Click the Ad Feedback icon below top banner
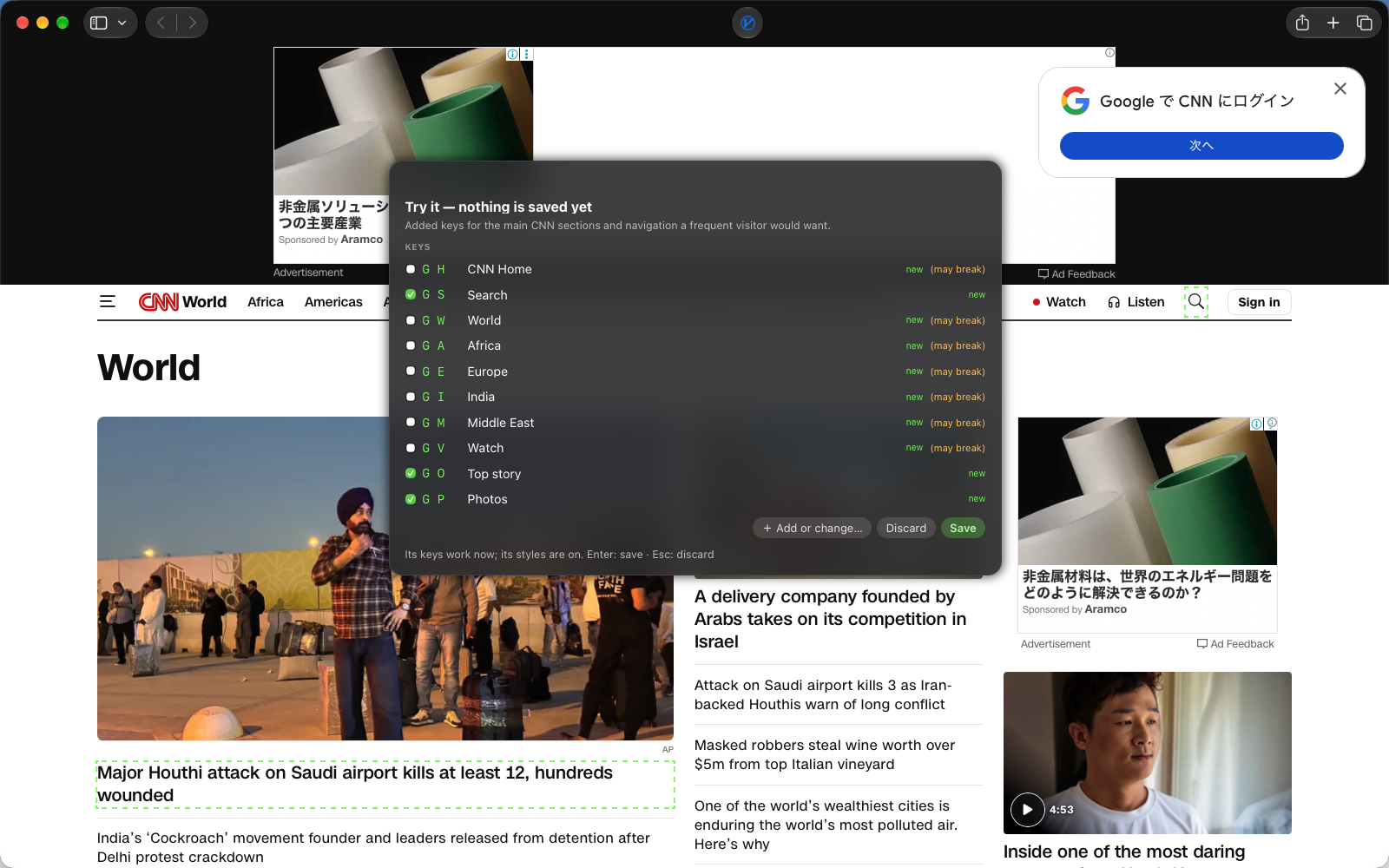 point(1043,274)
